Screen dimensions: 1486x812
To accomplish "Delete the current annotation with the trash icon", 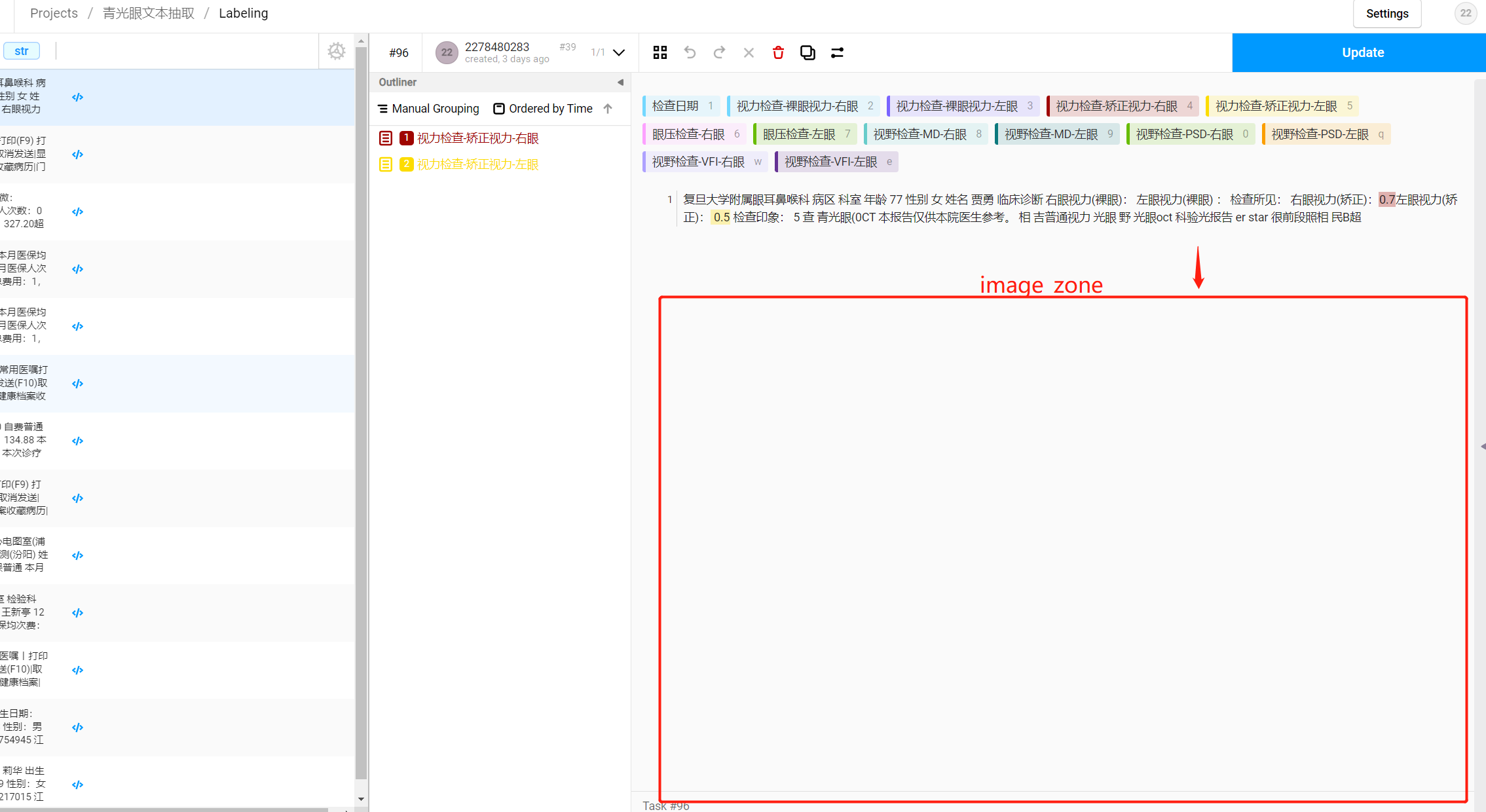I will coord(777,52).
